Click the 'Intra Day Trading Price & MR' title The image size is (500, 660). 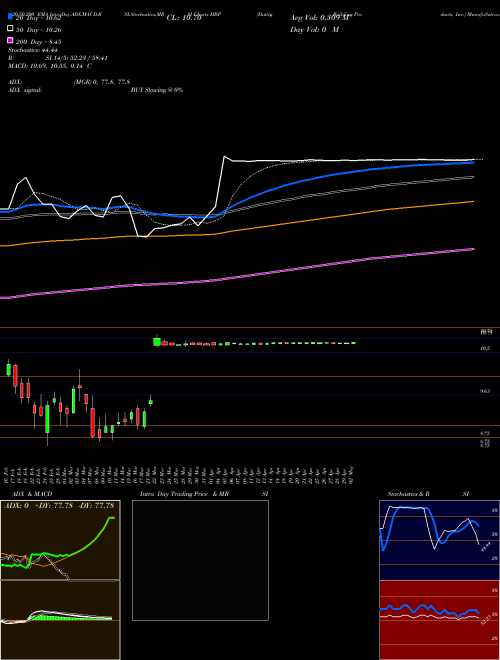coord(184,494)
